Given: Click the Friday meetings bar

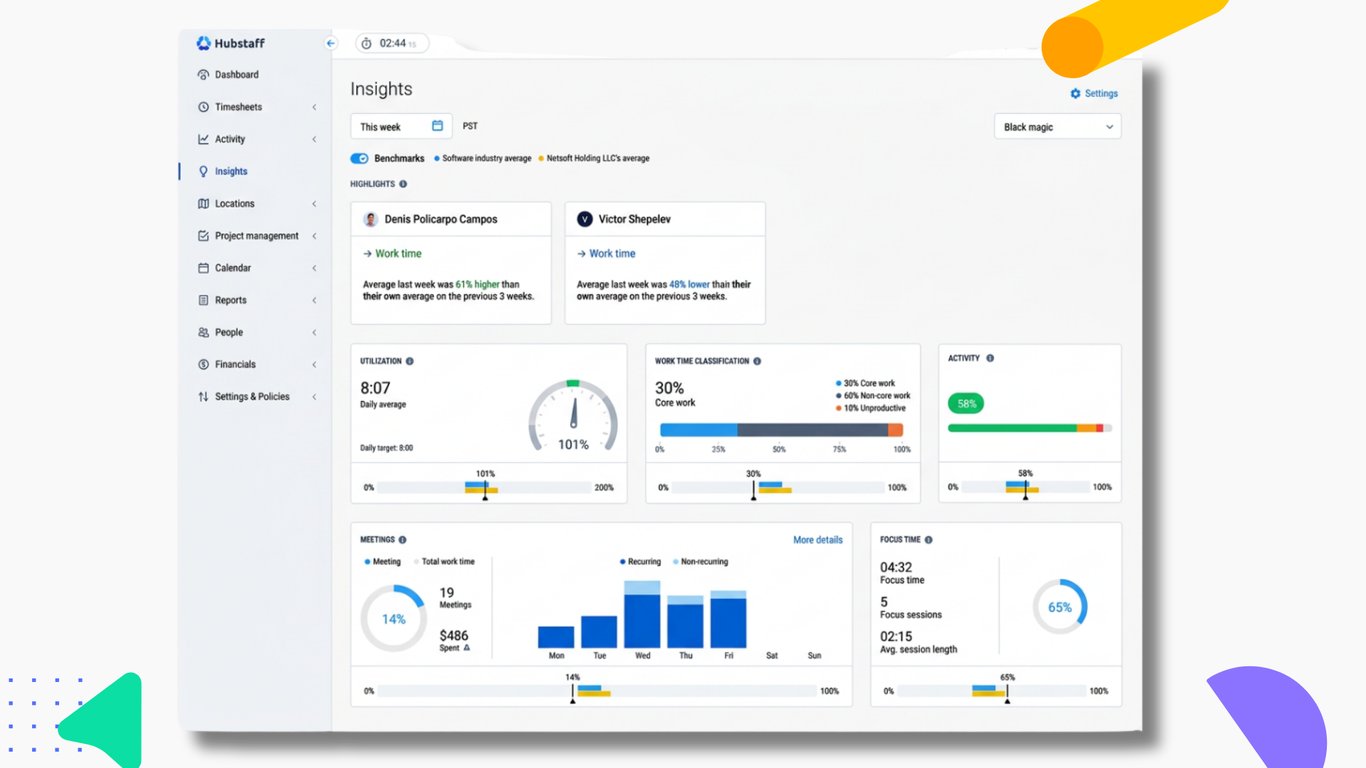Looking at the screenshot, I should coord(728,619).
